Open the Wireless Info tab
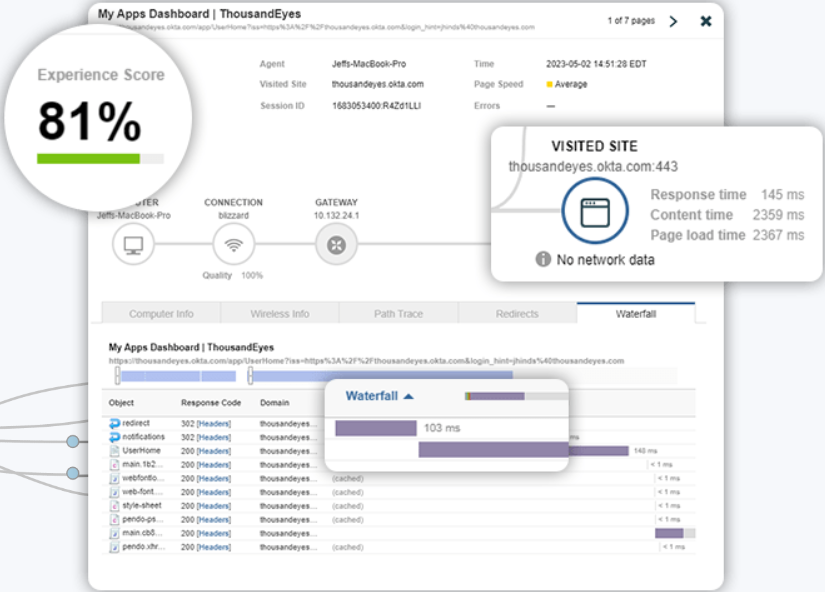 point(280,314)
